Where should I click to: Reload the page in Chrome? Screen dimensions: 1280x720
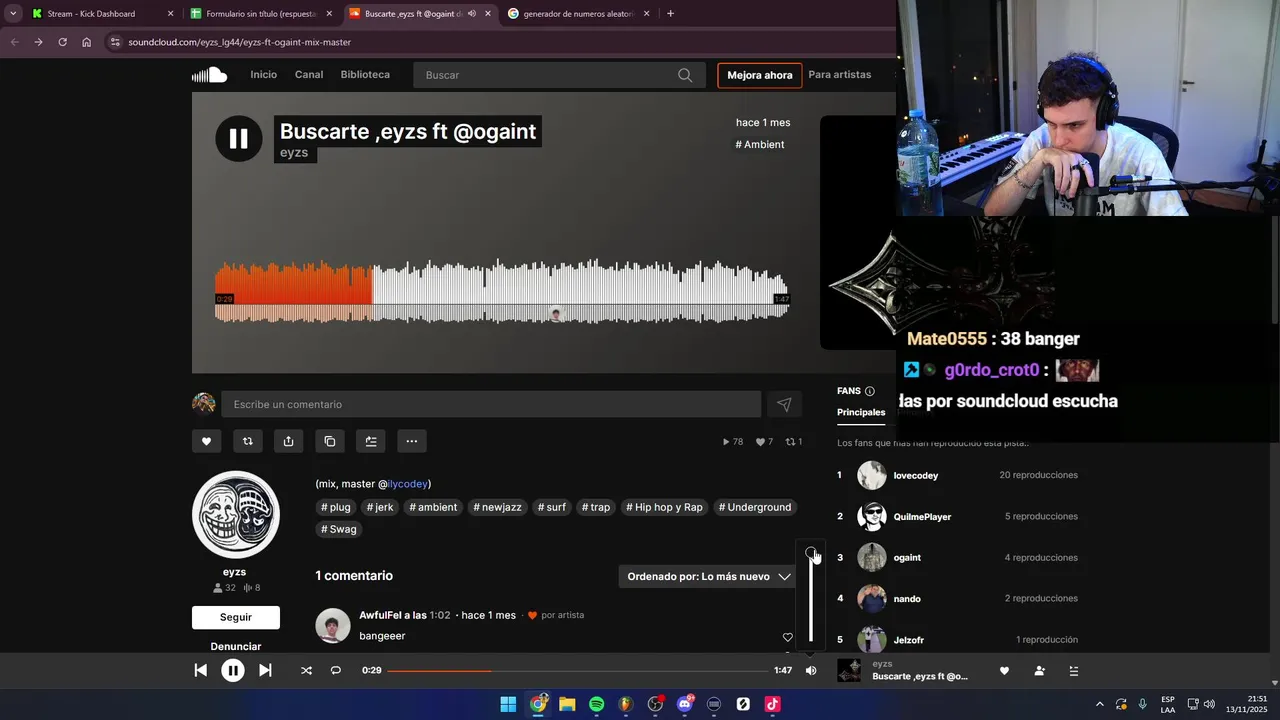62,42
